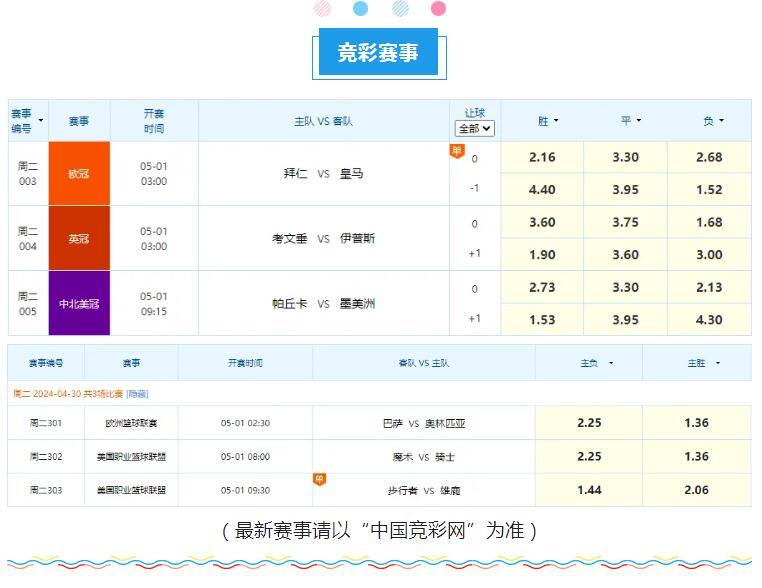Image resolution: width=762 pixels, height=588 pixels.
Task: Select the purple 中北美冠 league badge
Action: point(79,303)
